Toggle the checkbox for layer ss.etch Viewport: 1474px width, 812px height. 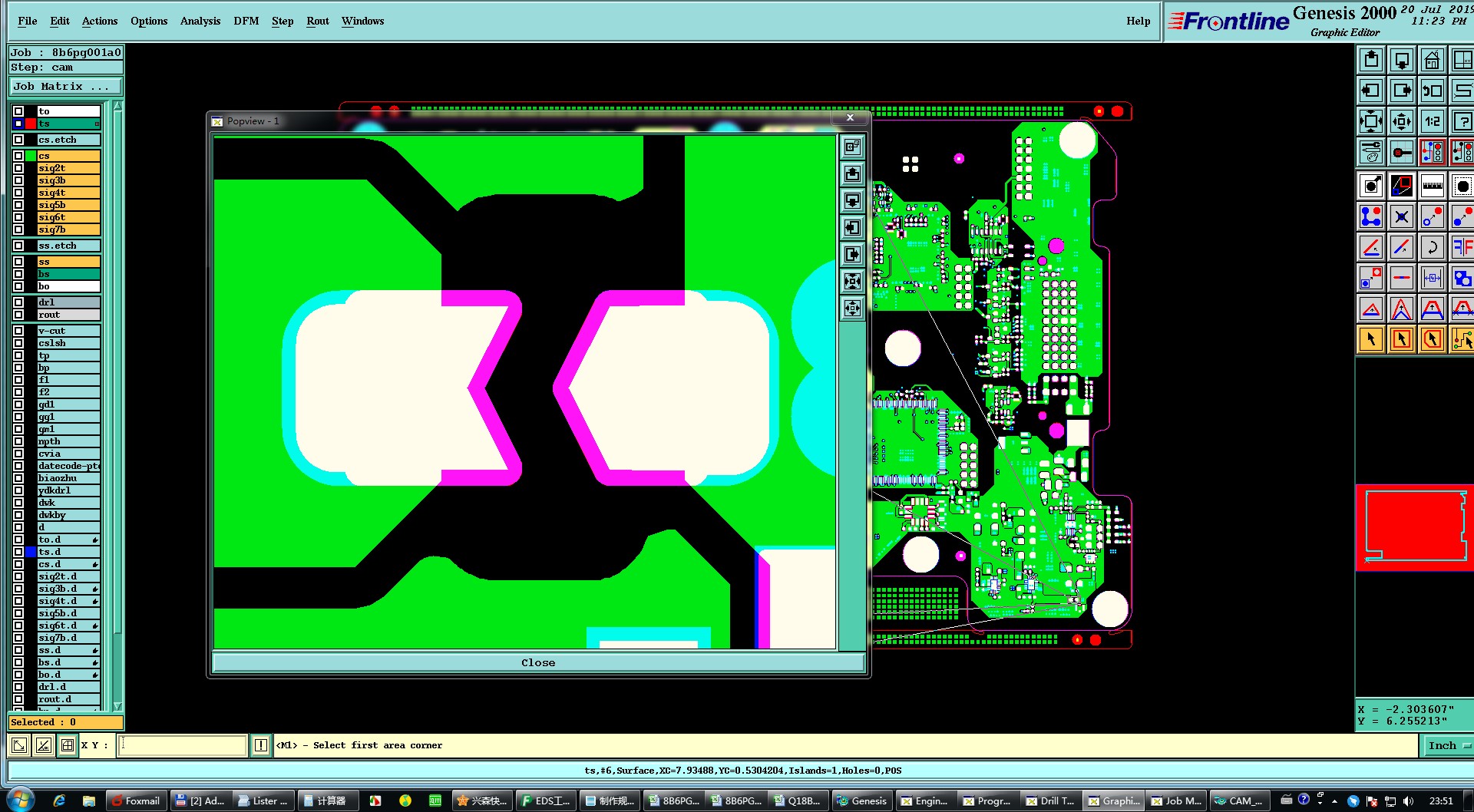click(x=18, y=246)
